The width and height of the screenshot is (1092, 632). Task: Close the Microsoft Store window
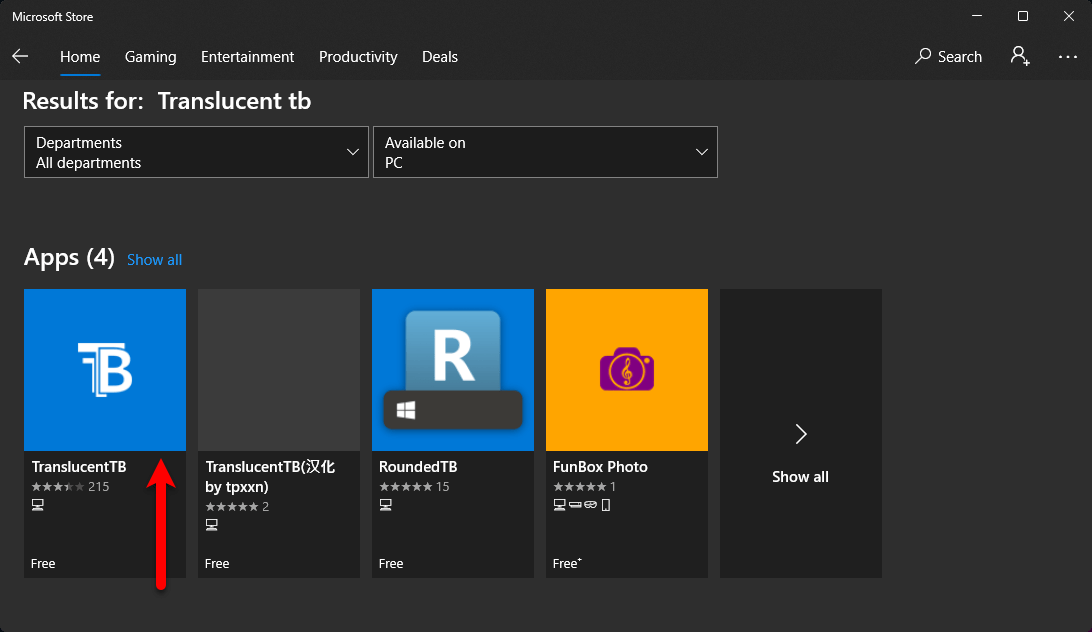pyautogui.click(x=1069, y=16)
